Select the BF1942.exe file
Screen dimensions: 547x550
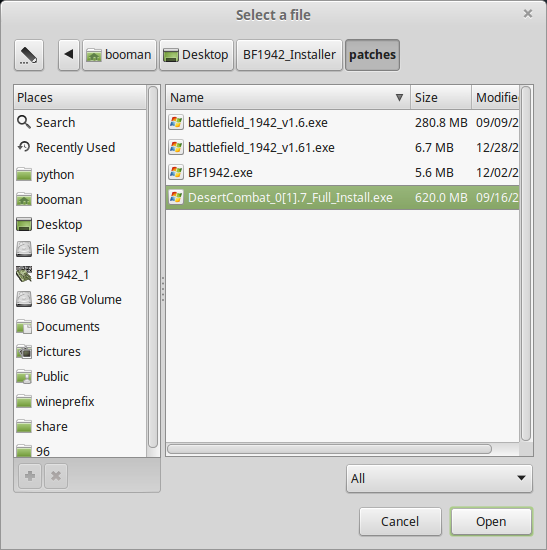[342, 173]
